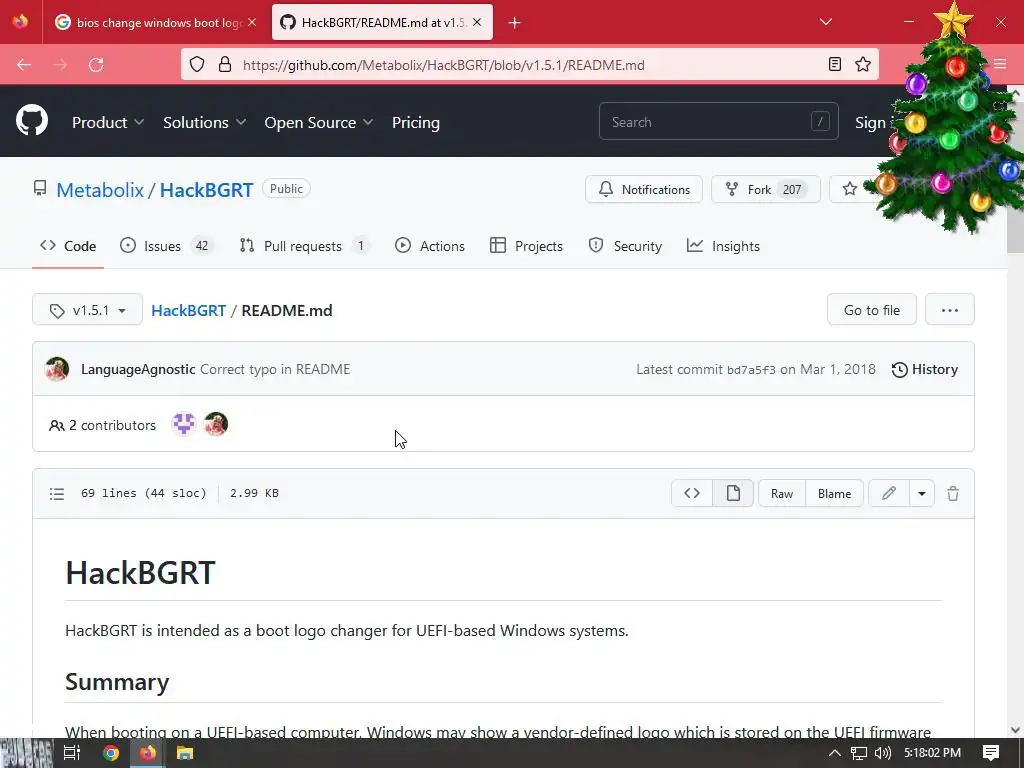Viewport: 1024px width, 768px height.
Task: Star the HackBGRT repository
Action: coord(850,189)
